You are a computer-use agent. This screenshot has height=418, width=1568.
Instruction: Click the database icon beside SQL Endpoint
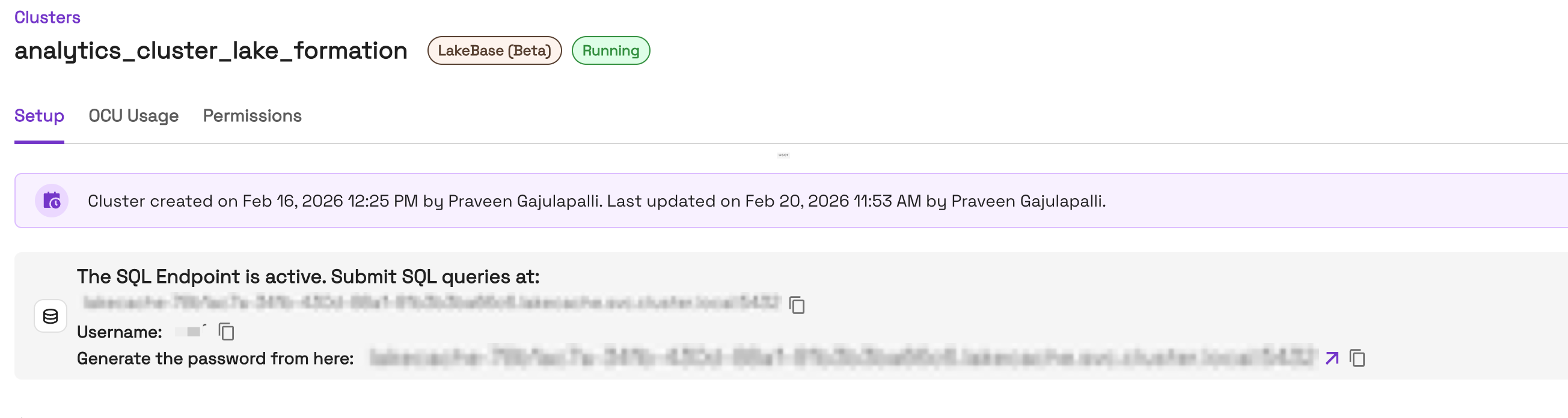pos(51,316)
